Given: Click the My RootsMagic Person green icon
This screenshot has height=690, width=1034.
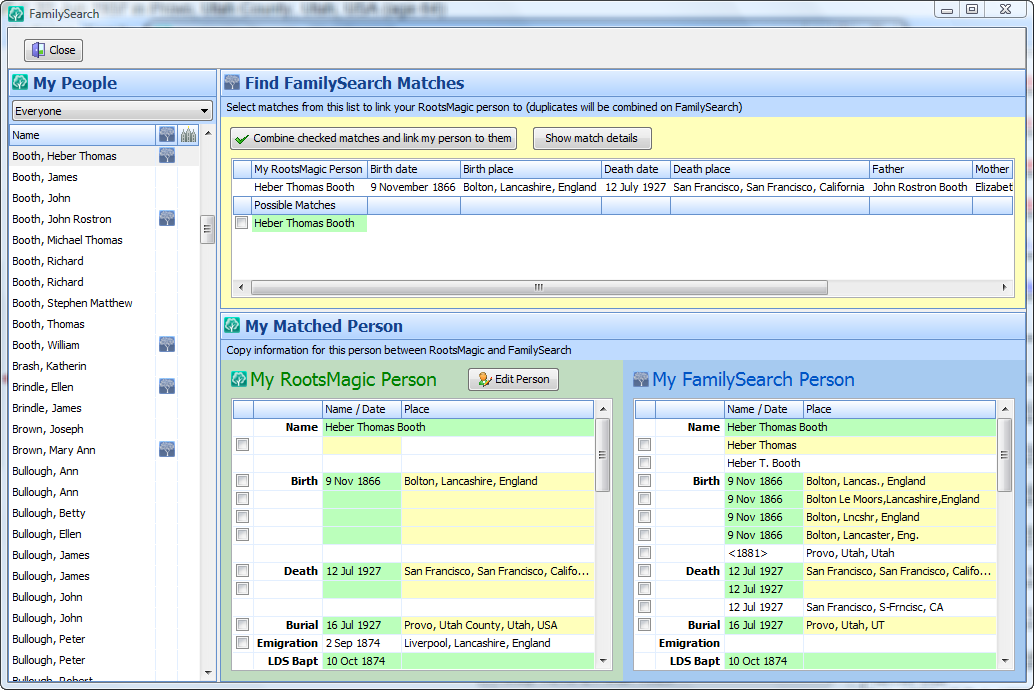Looking at the screenshot, I should [239, 379].
